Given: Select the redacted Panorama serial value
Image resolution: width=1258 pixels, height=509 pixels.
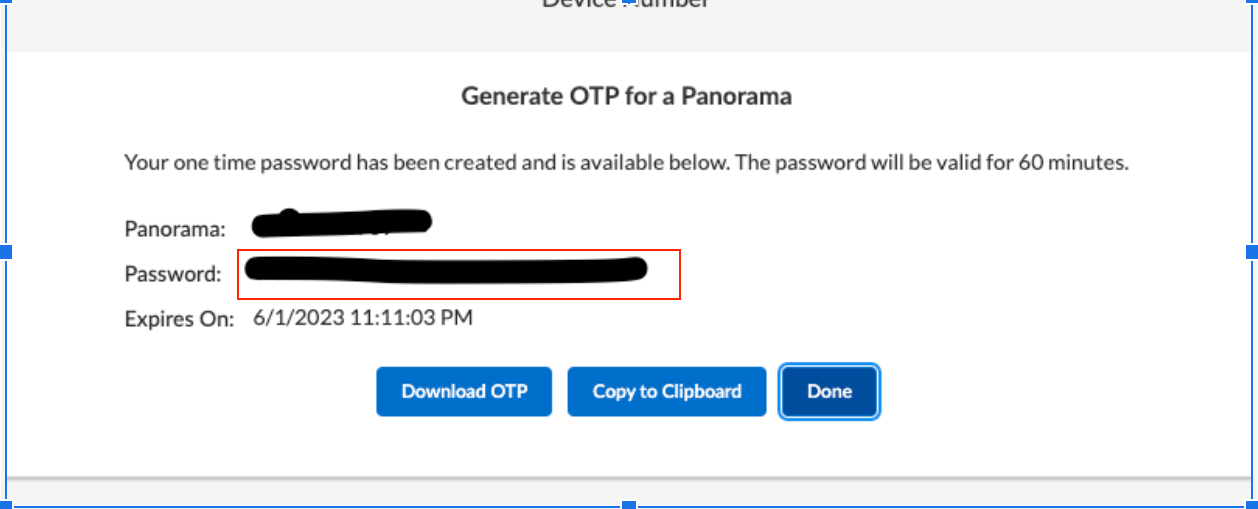Looking at the screenshot, I should click(x=342, y=222).
